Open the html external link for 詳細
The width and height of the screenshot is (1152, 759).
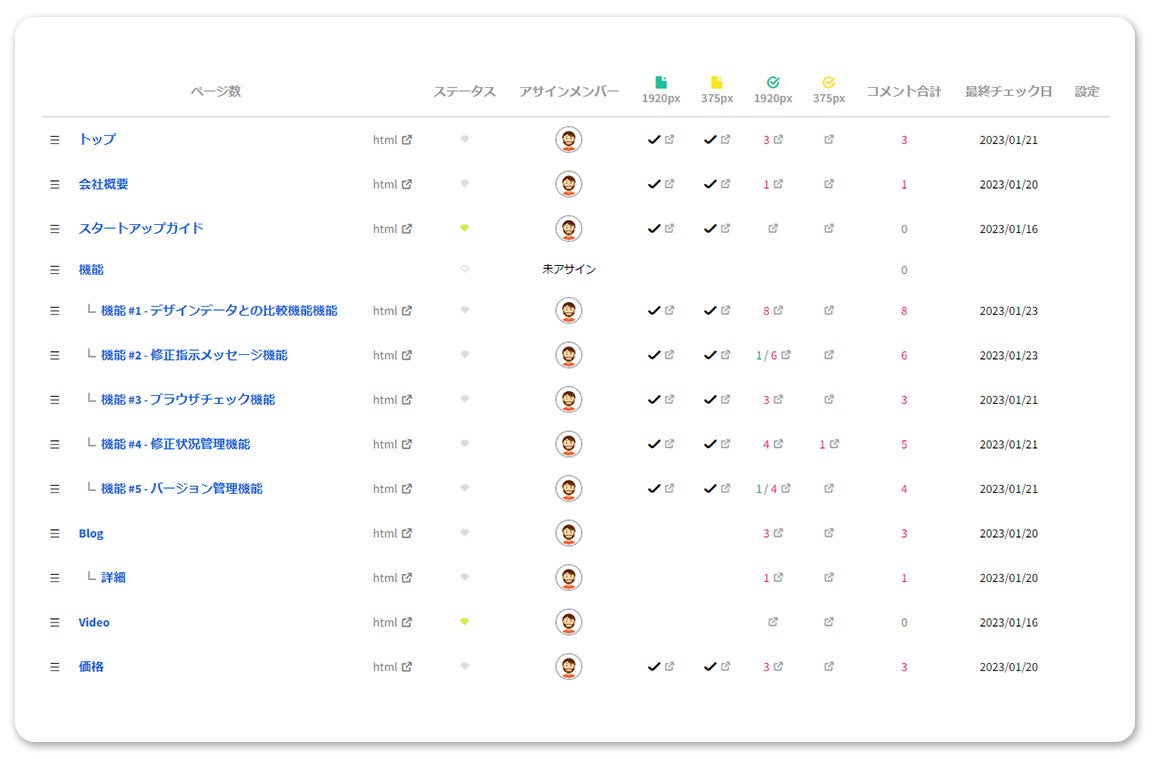point(392,578)
